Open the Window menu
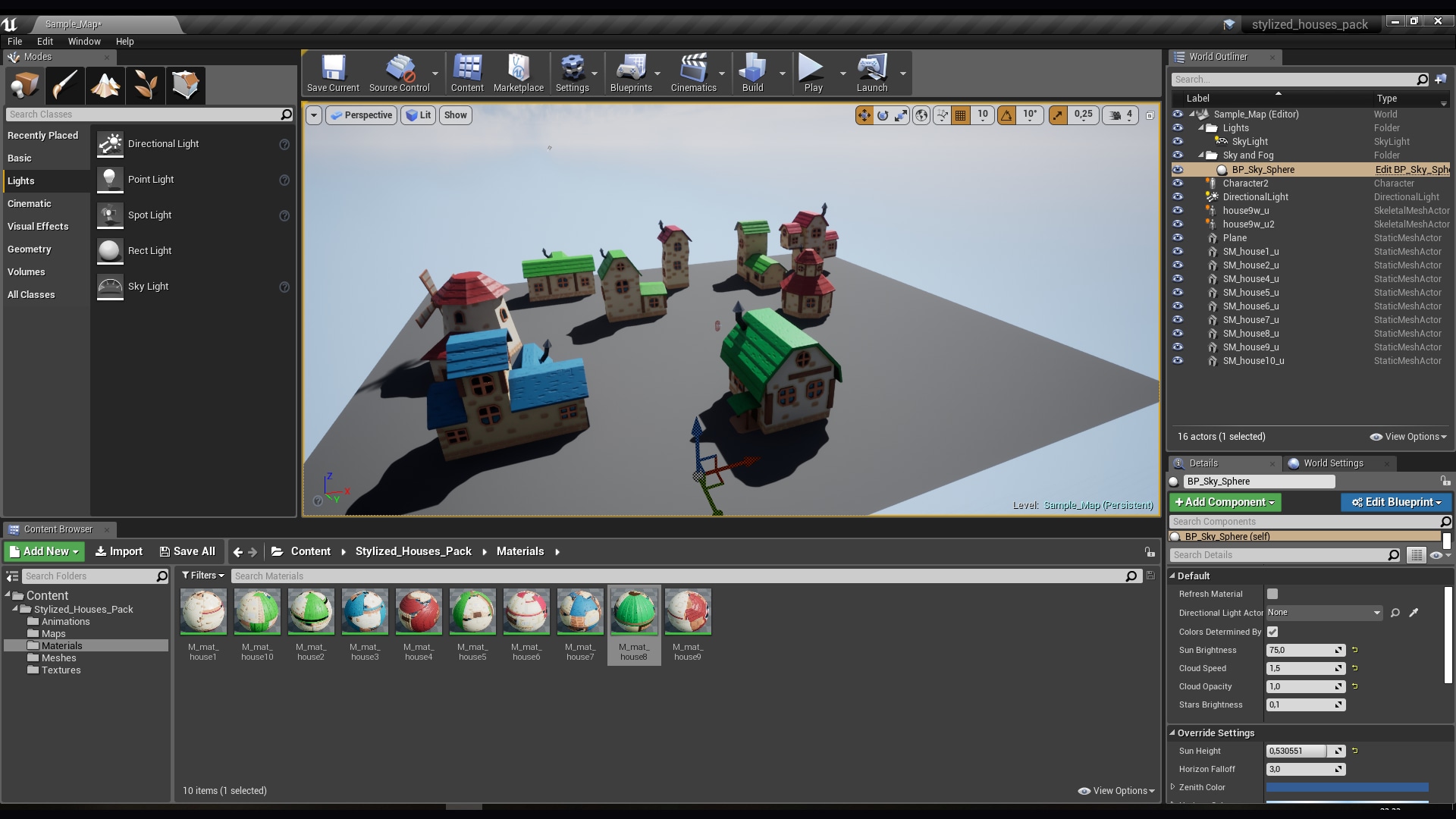This screenshot has height=819, width=1456. coord(84,42)
